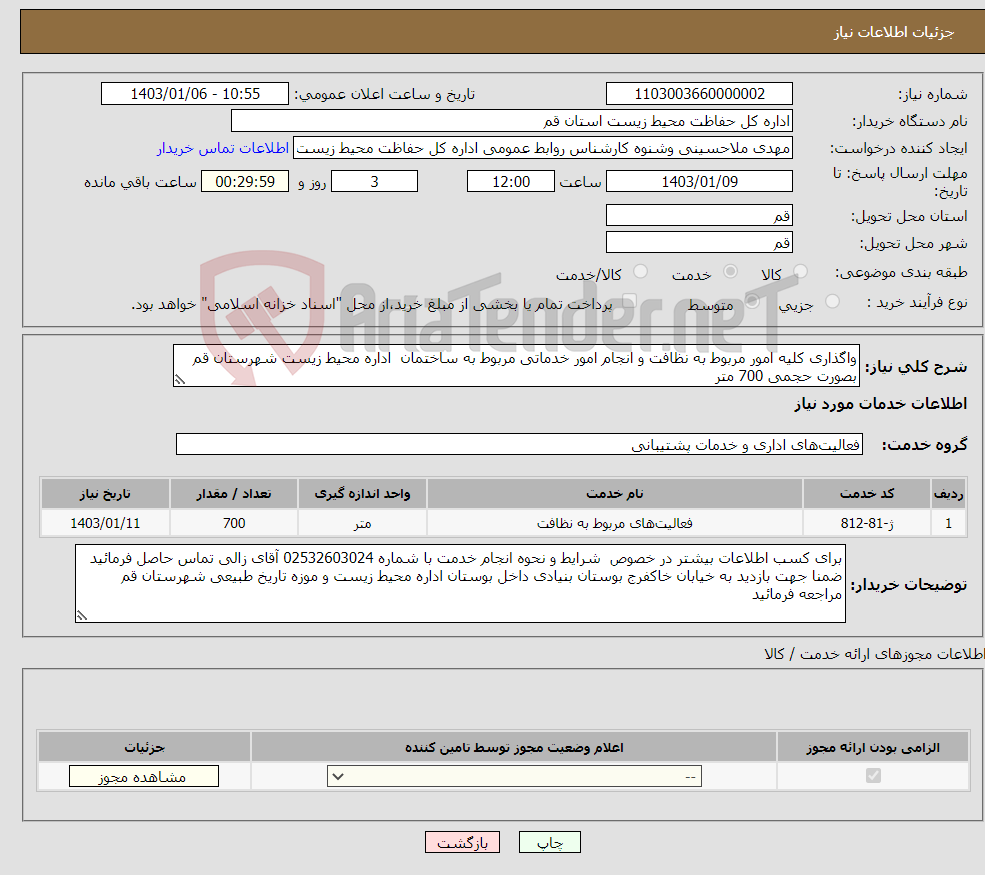The height and width of the screenshot is (875, 985).
Task: Click the نام خدمت column header
Action: [x=614, y=494]
